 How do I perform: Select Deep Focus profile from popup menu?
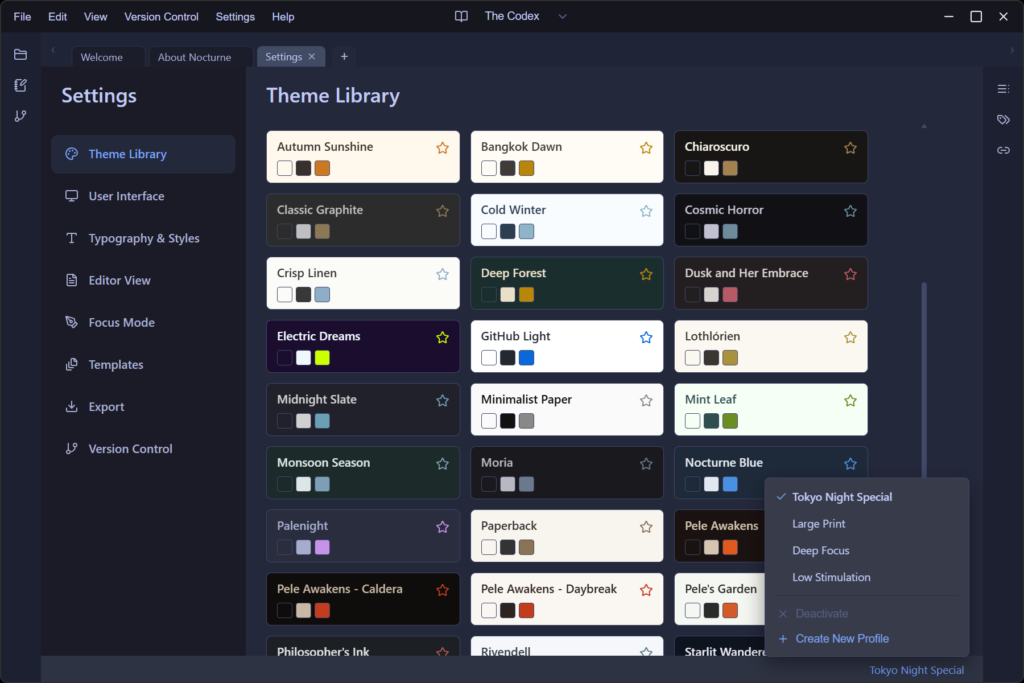[820, 551]
